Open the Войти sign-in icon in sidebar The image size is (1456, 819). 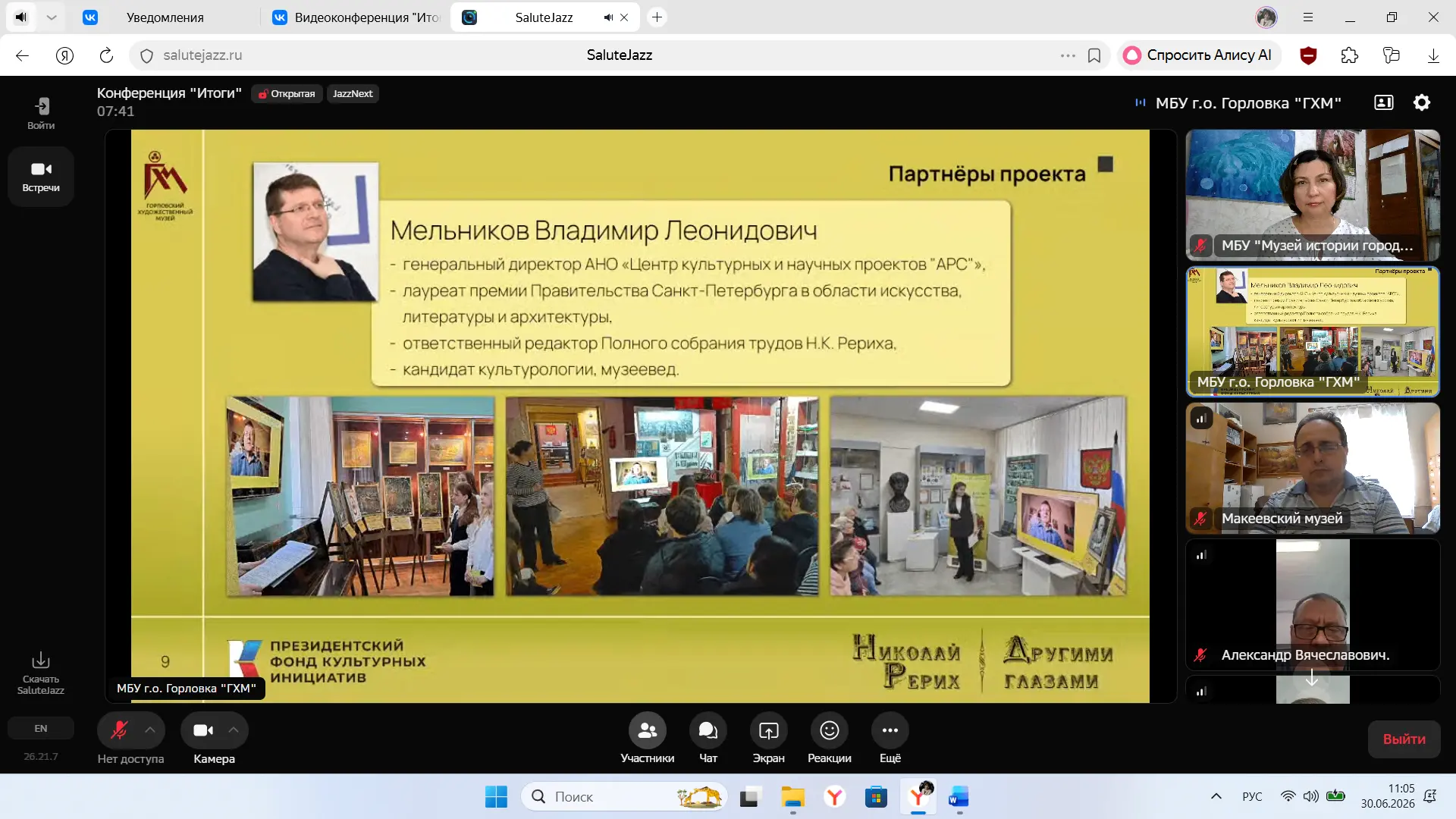(41, 113)
